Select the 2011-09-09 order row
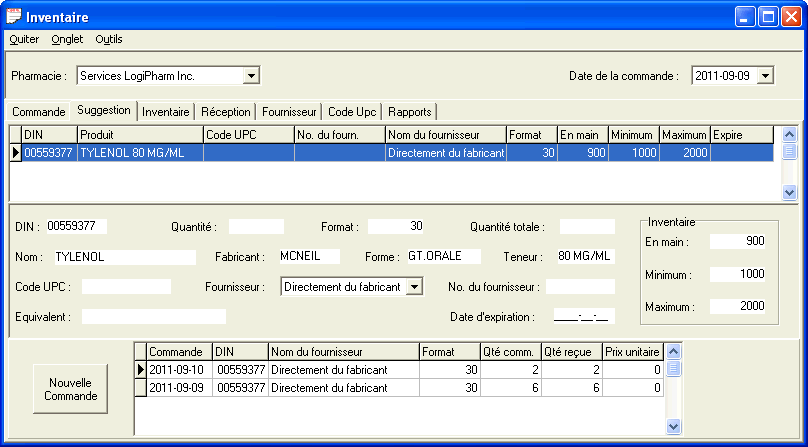 [178, 387]
